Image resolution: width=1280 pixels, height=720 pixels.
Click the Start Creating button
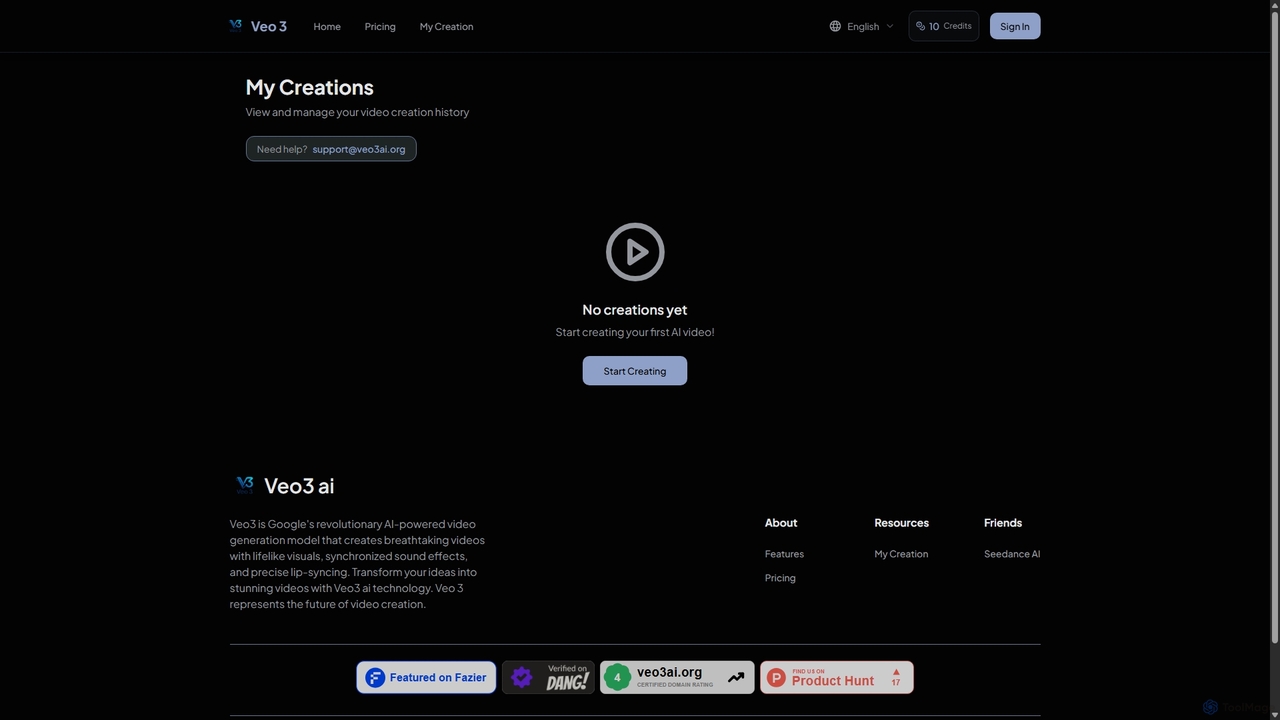click(x=635, y=371)
